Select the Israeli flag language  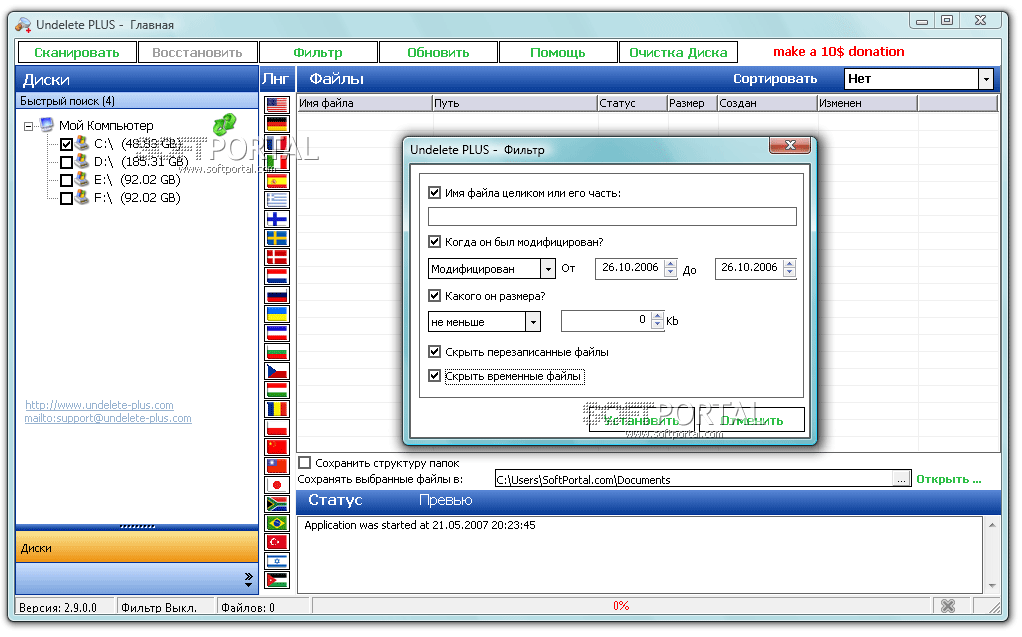[277, 561]
